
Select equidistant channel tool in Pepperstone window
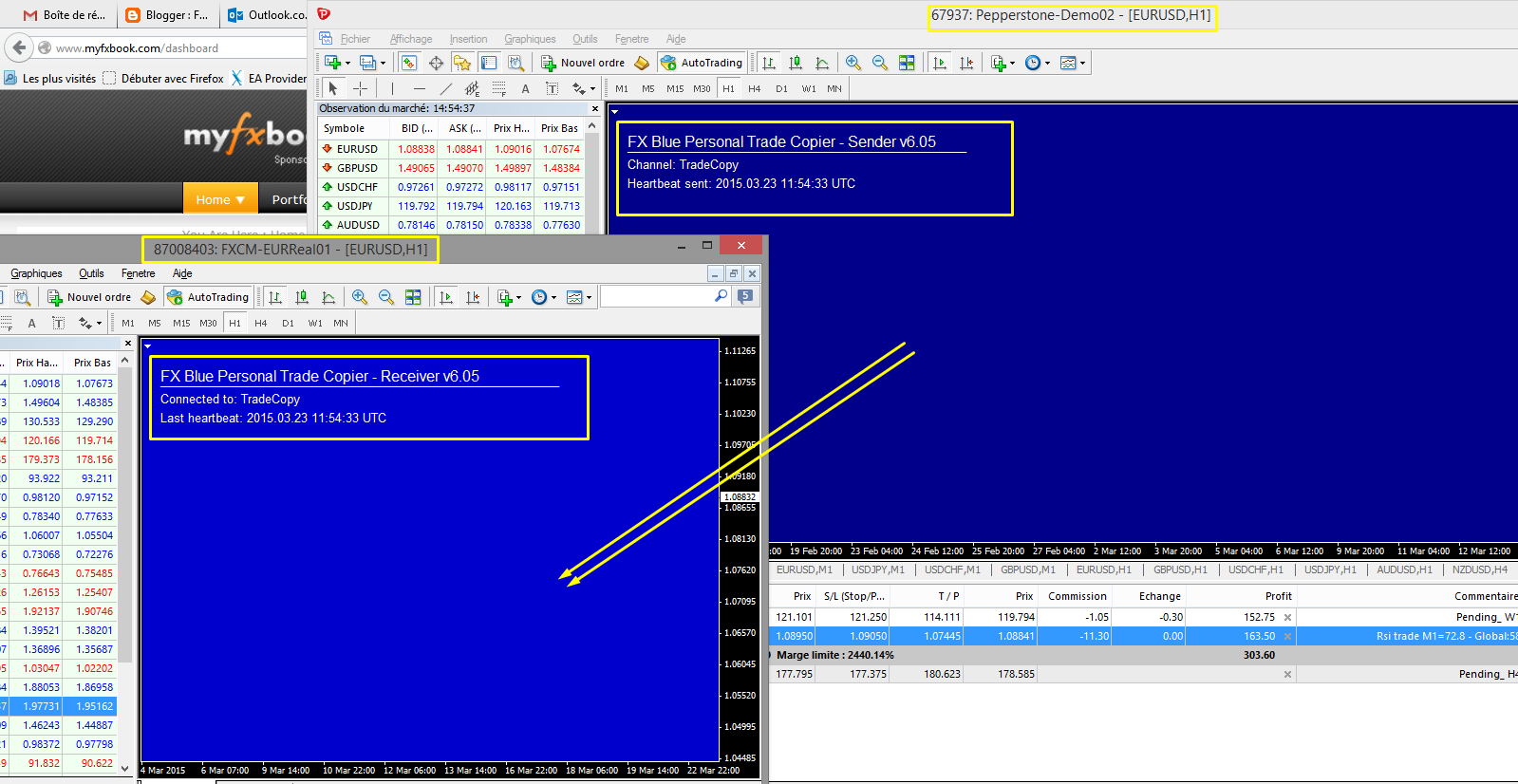[472, 88]
